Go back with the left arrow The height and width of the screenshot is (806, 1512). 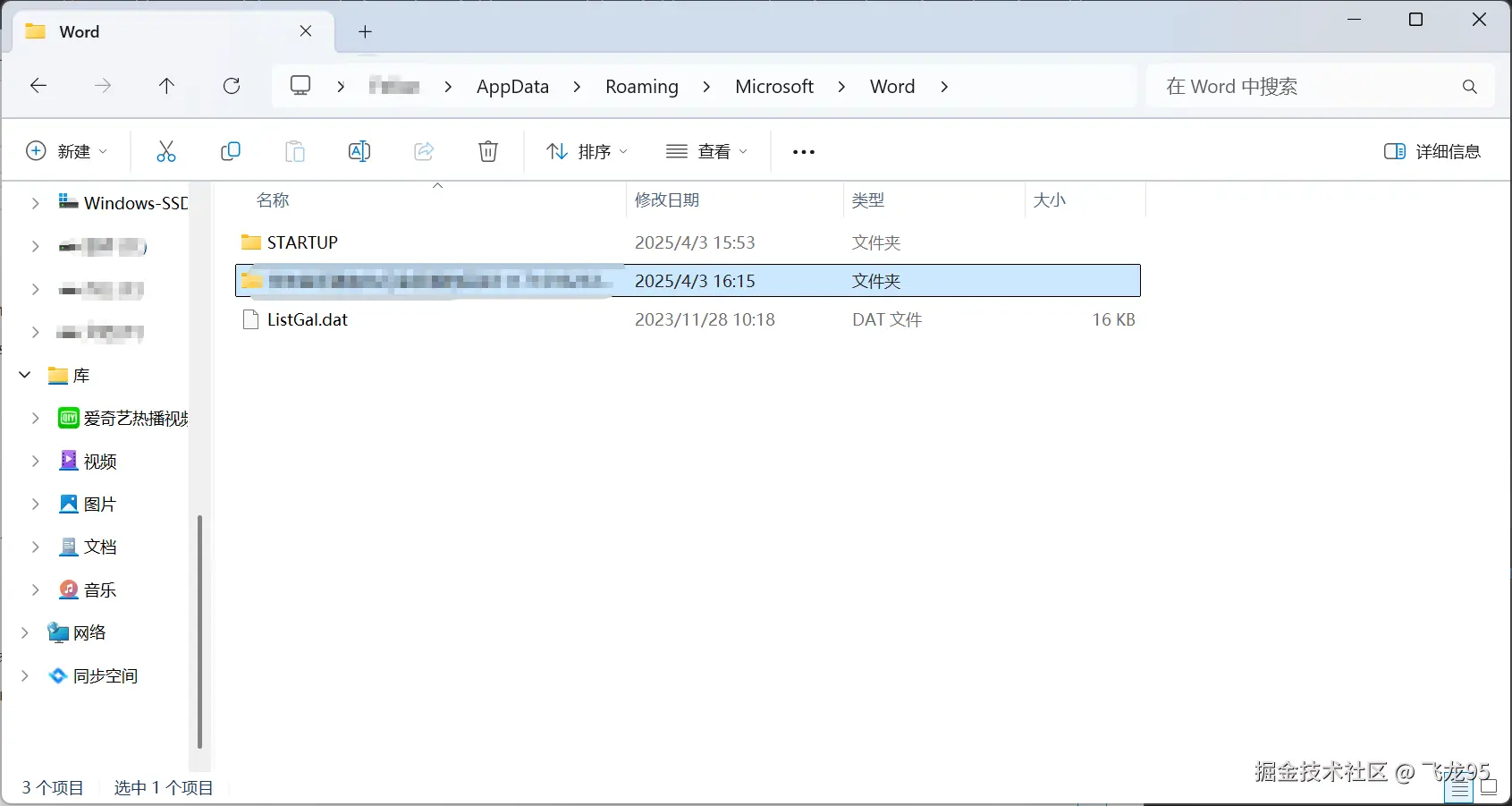pos(38,86)
